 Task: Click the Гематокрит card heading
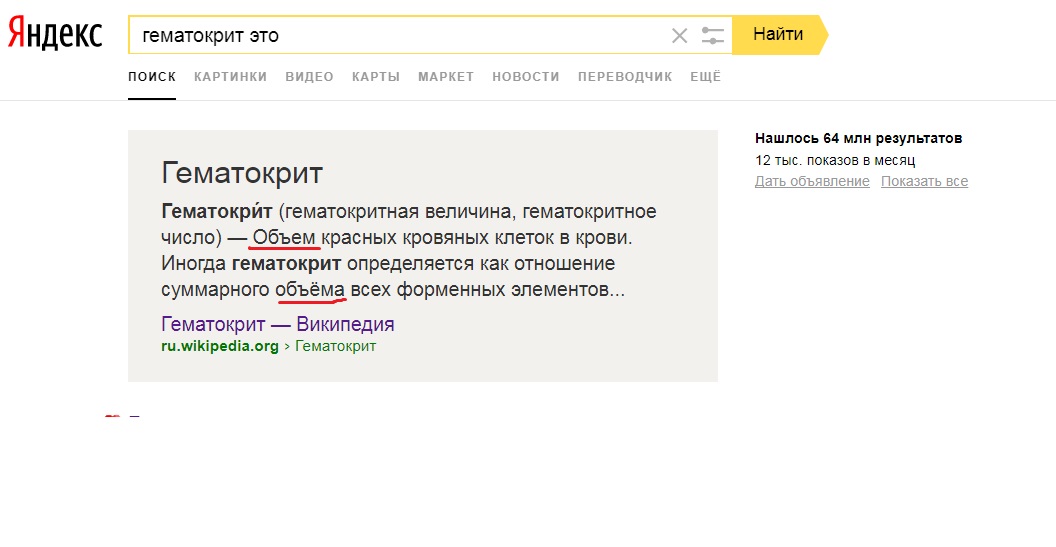click(242, 173)
